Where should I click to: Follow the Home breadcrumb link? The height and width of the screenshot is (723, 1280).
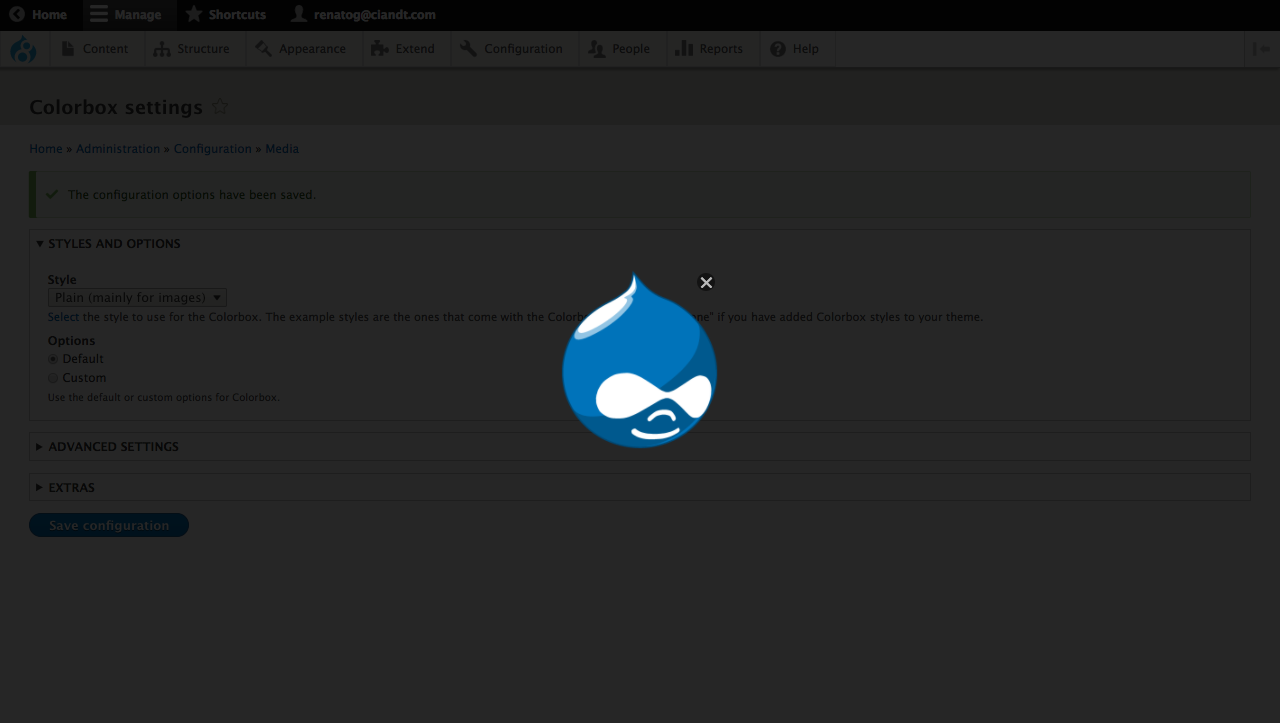click(46, 149)
